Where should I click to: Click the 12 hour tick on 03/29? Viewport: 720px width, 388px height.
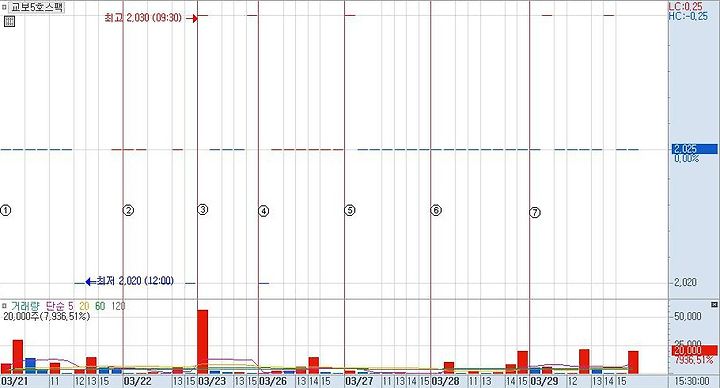pyautogui.click(x=573, y=382)
